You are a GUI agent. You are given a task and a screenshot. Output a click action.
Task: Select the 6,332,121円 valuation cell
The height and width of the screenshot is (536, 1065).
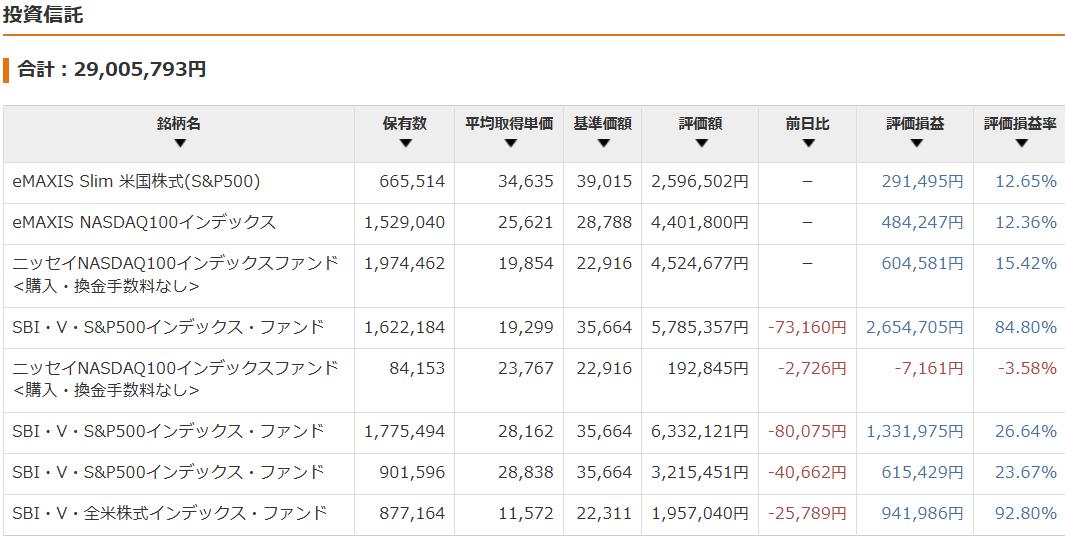pos(699,432)
